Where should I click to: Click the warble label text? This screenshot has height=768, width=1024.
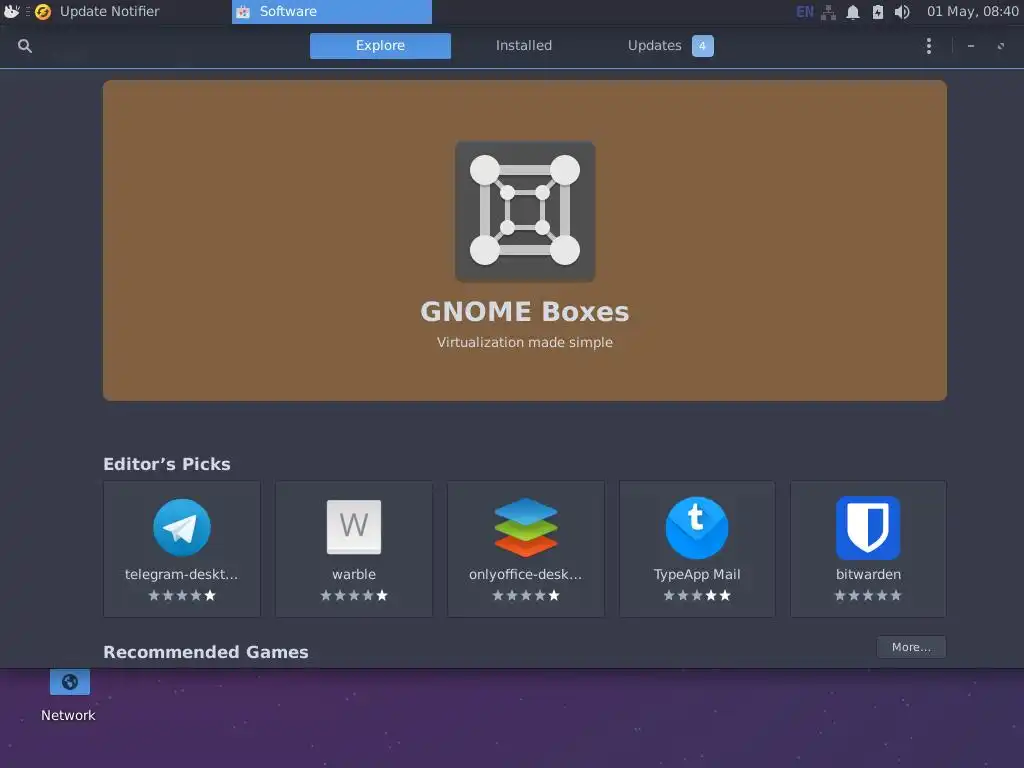point(354,575)
